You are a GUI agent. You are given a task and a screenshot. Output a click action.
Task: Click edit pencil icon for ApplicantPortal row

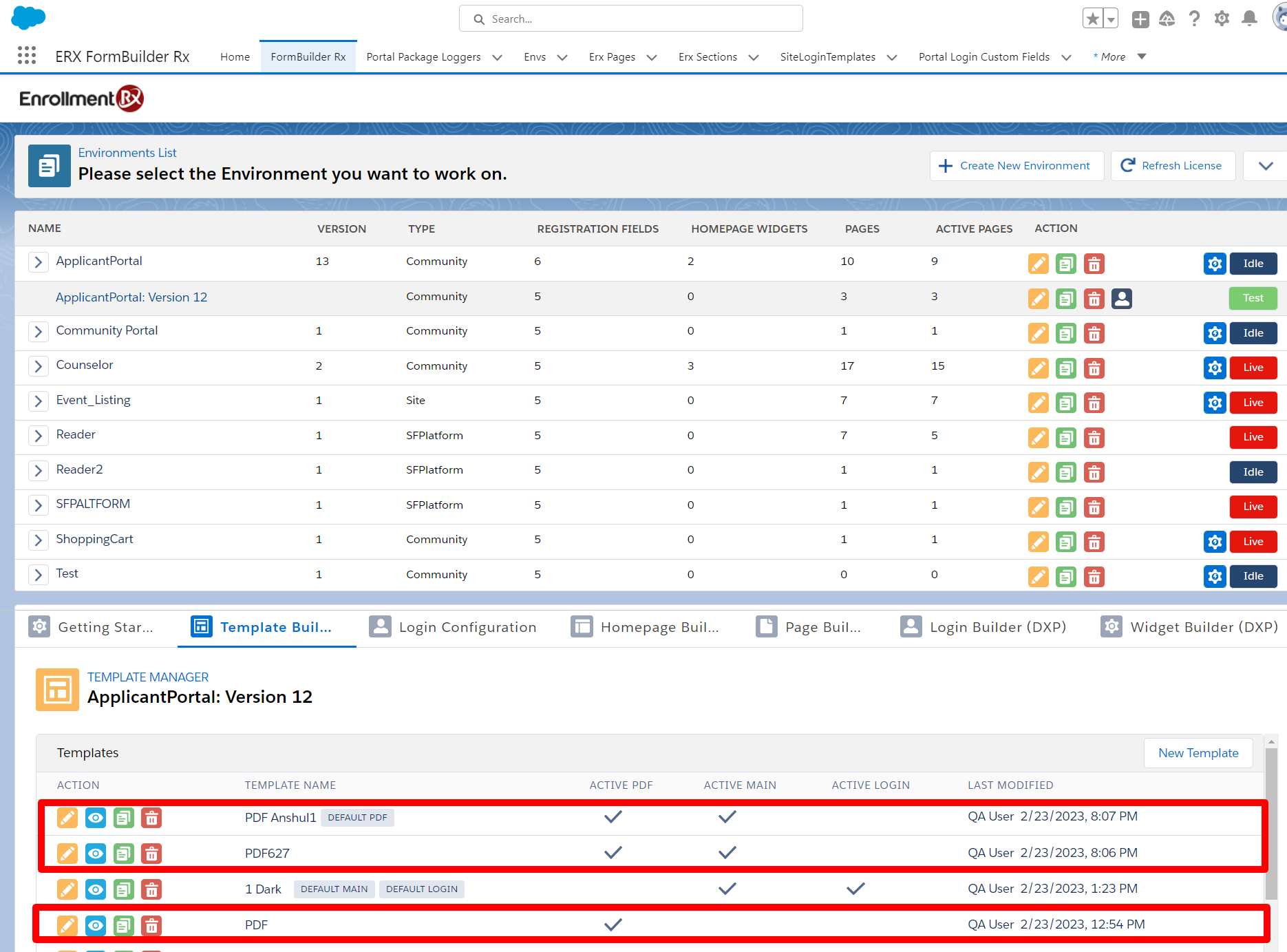click(1038, 264)
